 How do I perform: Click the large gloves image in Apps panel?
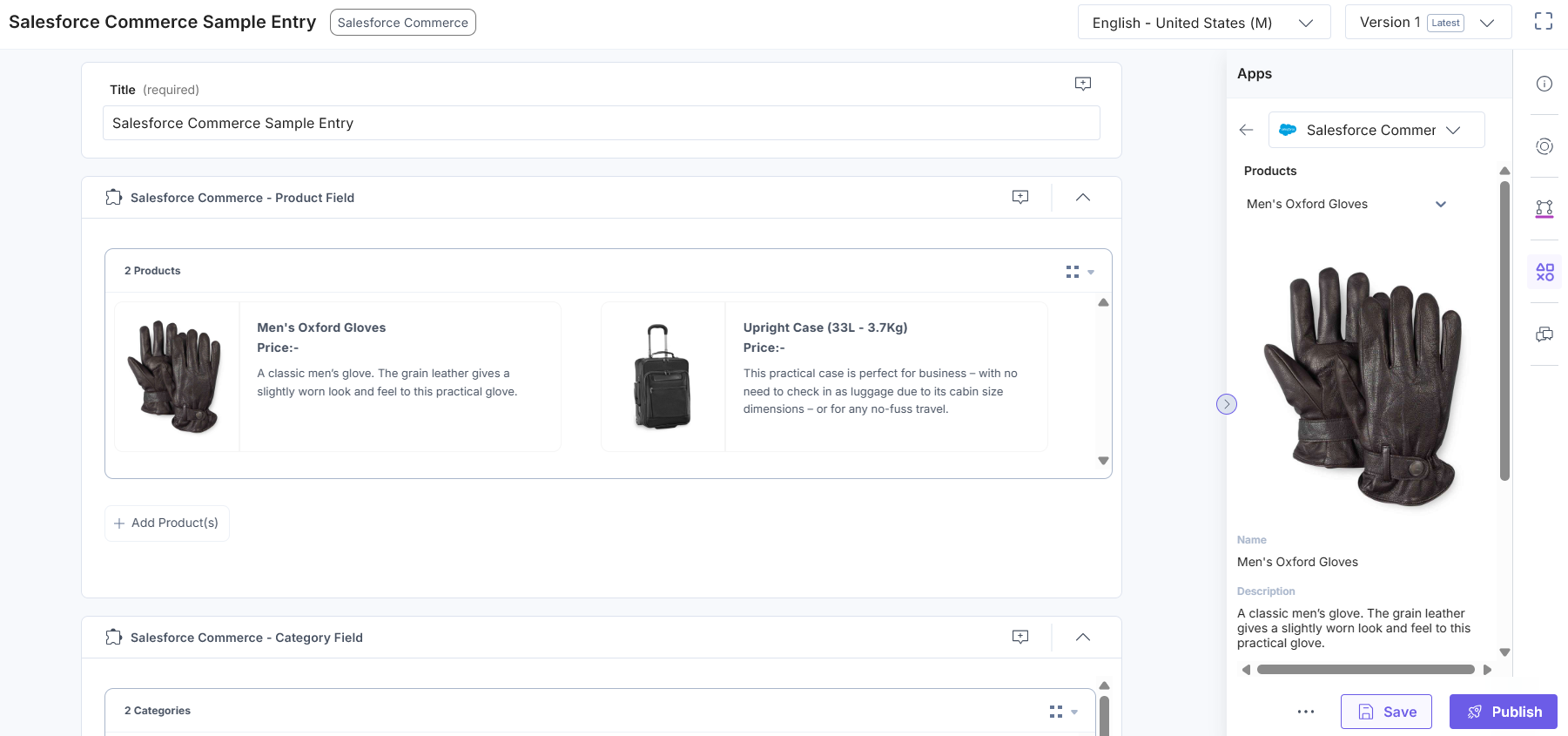click(1363, 386)
